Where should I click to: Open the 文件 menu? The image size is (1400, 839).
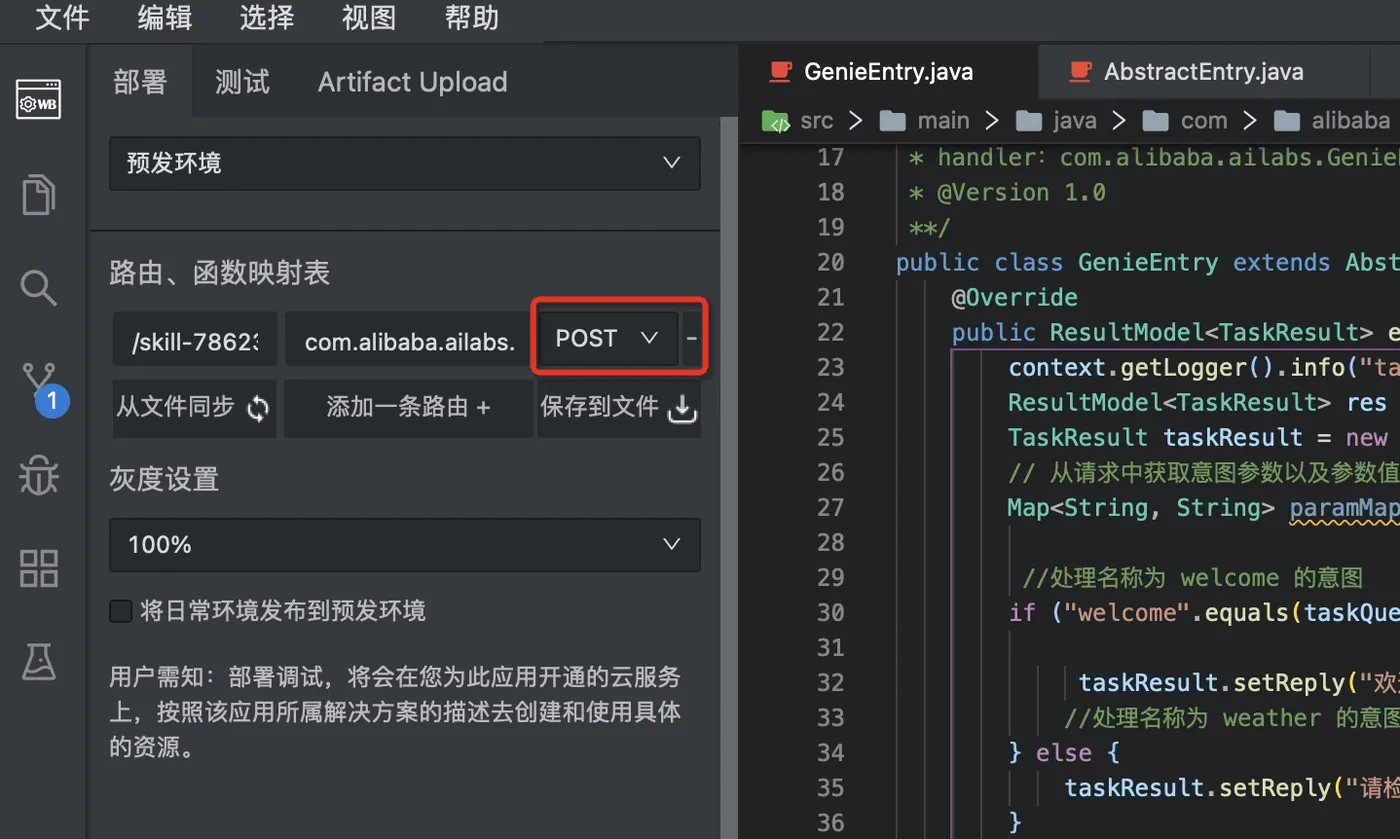tap(62, 18)
